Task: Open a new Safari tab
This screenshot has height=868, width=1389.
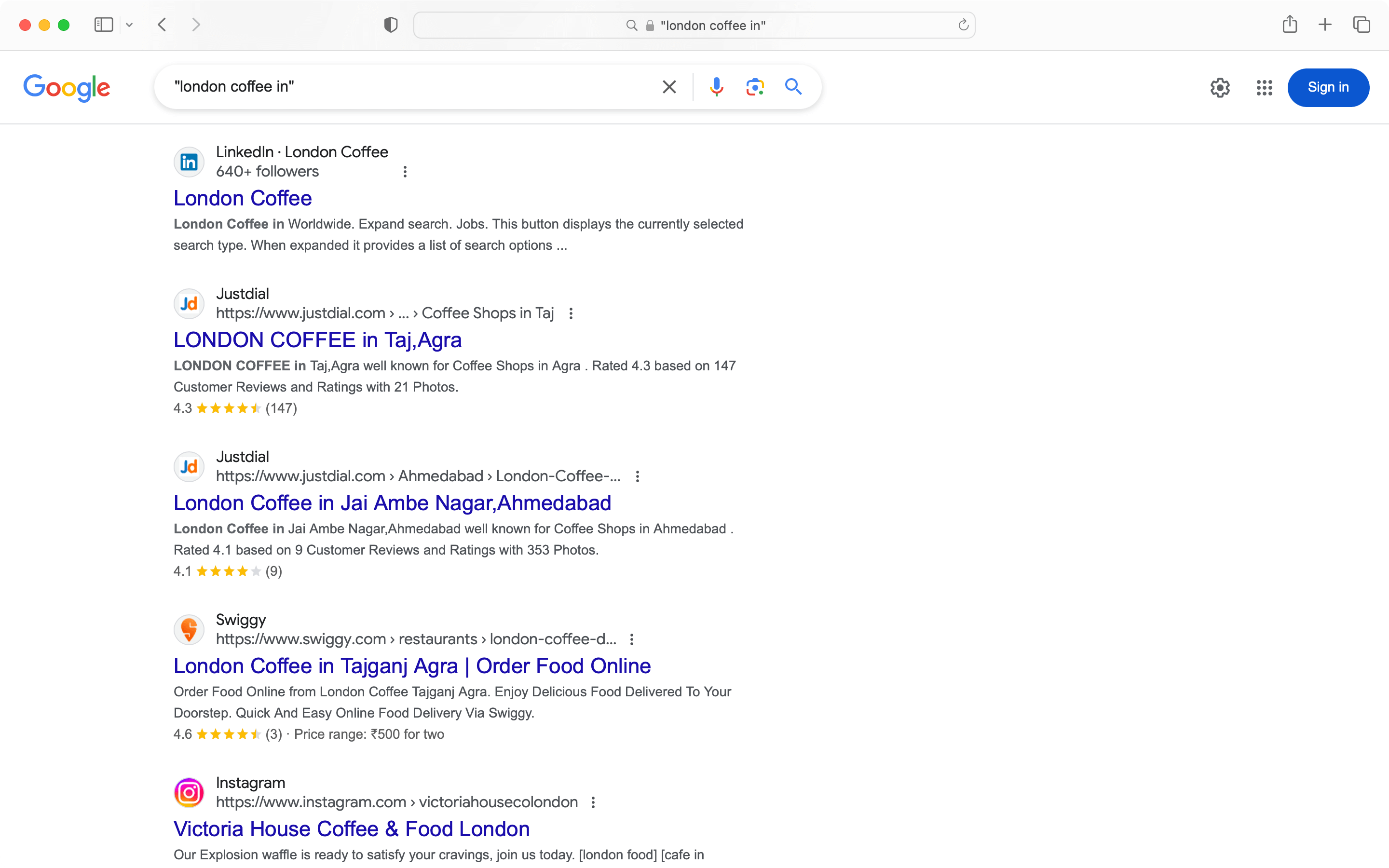Action: pos(1325,25)
